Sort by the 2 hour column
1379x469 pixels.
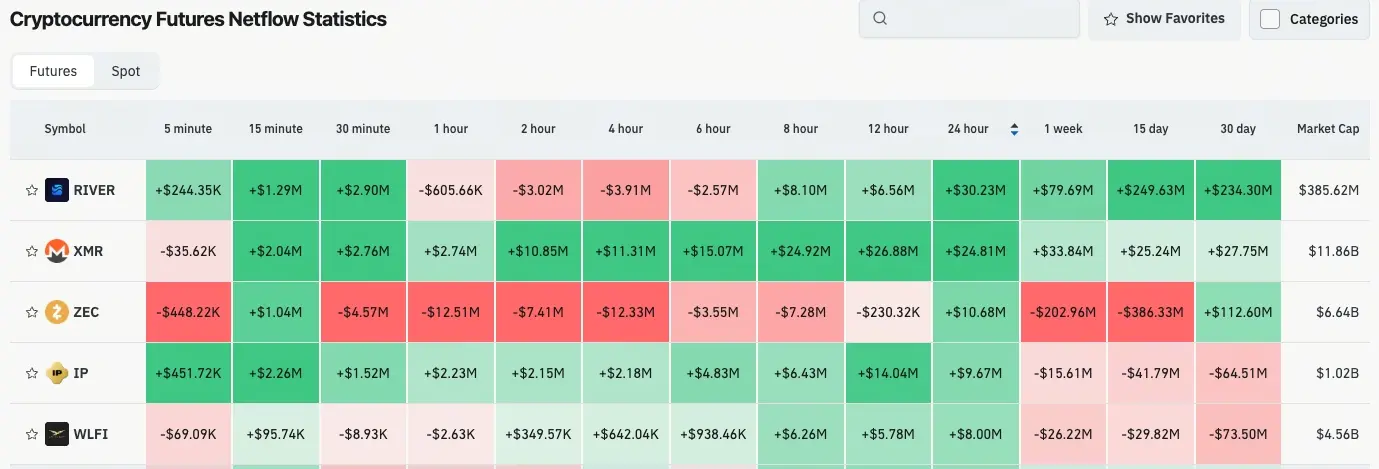(538, 129)
